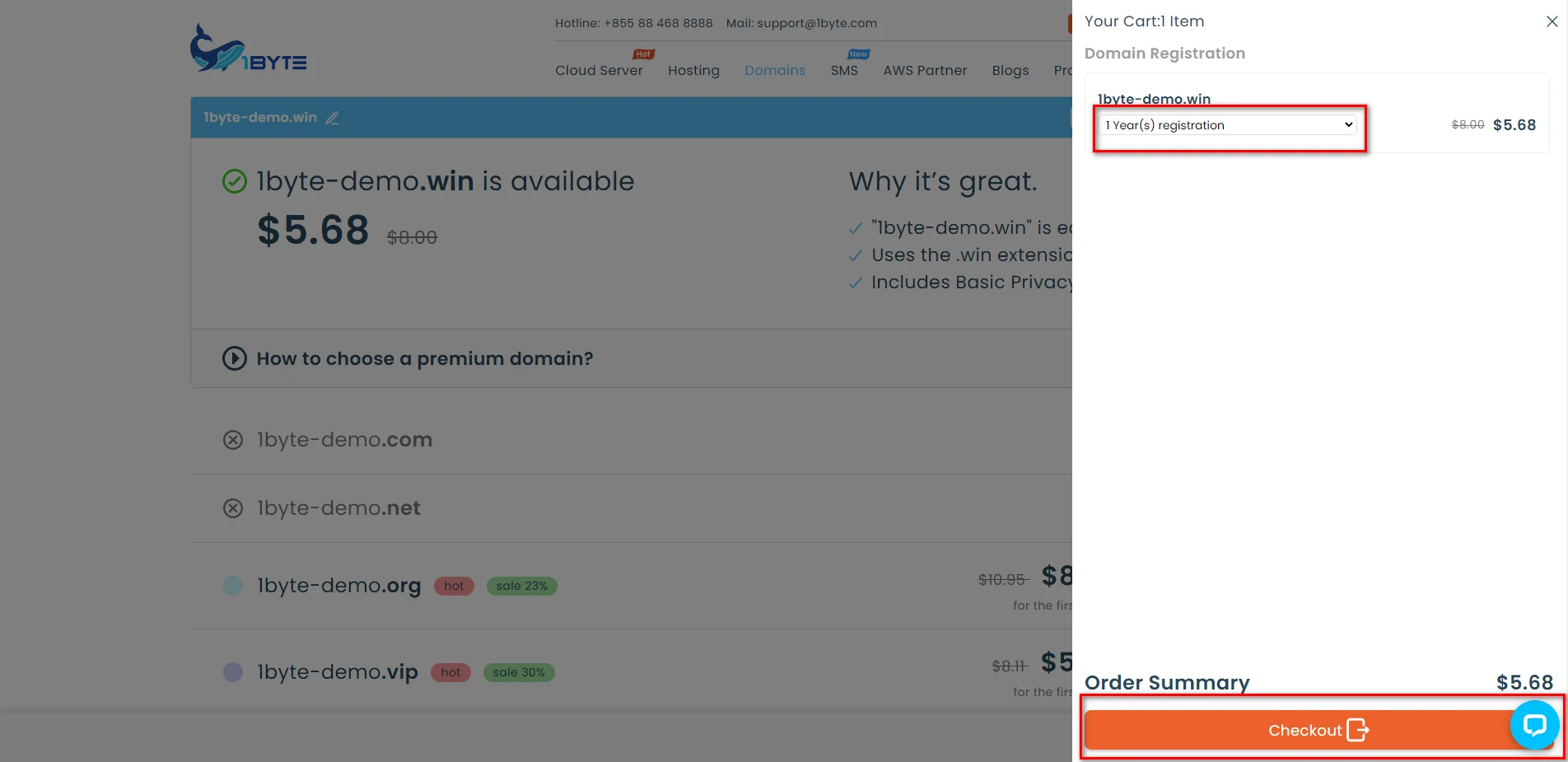Click the 1byte-demo.org domain name
Viewport: 1568px width, 762px height.
[x=338, y=586]
